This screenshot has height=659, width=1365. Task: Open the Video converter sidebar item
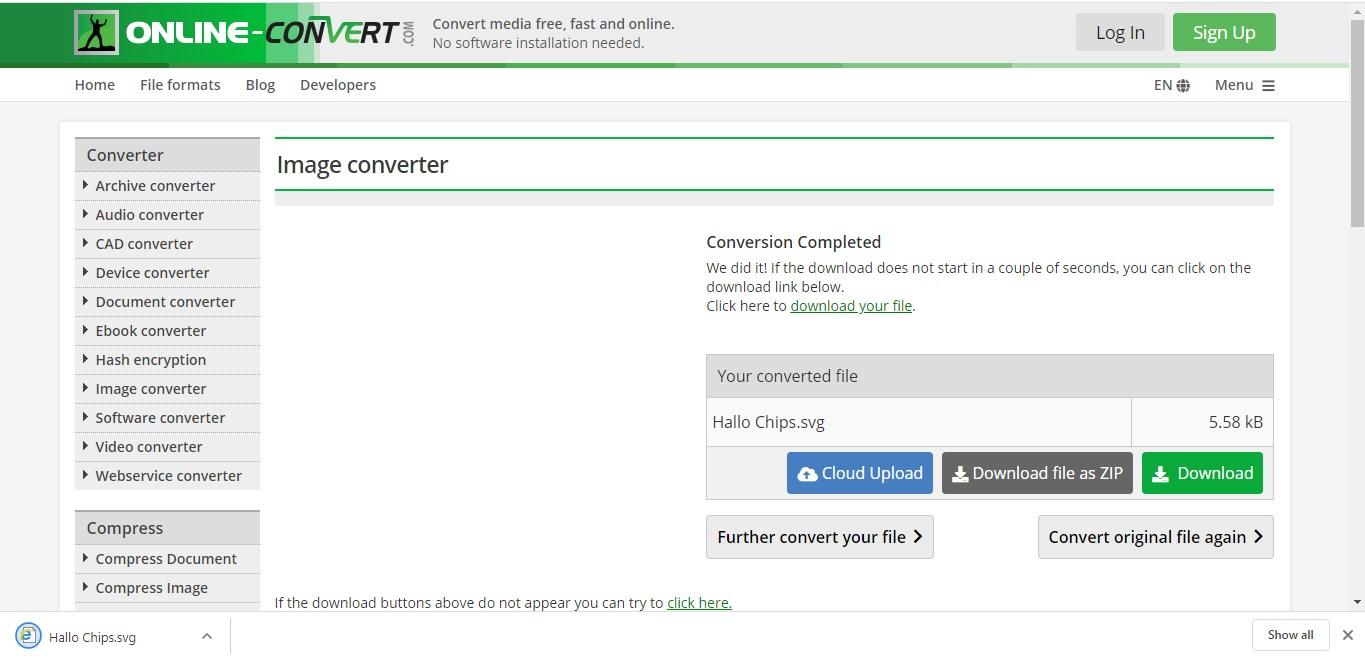[x=167, y=447]
